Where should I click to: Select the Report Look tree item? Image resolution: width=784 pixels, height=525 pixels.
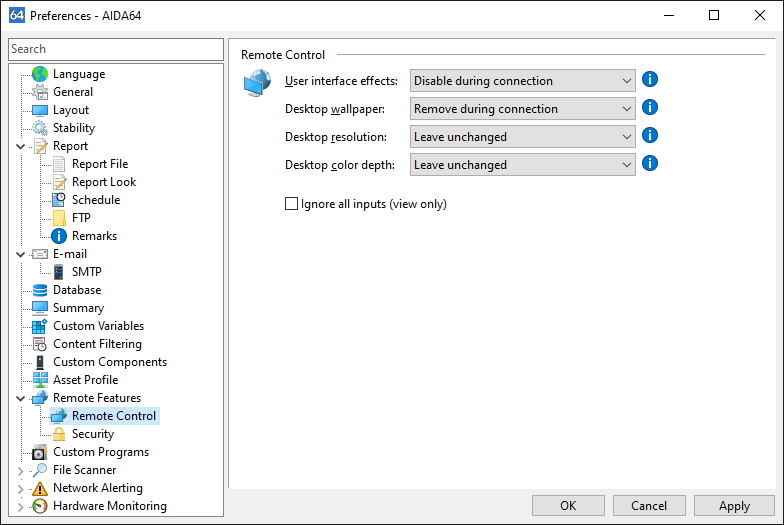(104, 182)
